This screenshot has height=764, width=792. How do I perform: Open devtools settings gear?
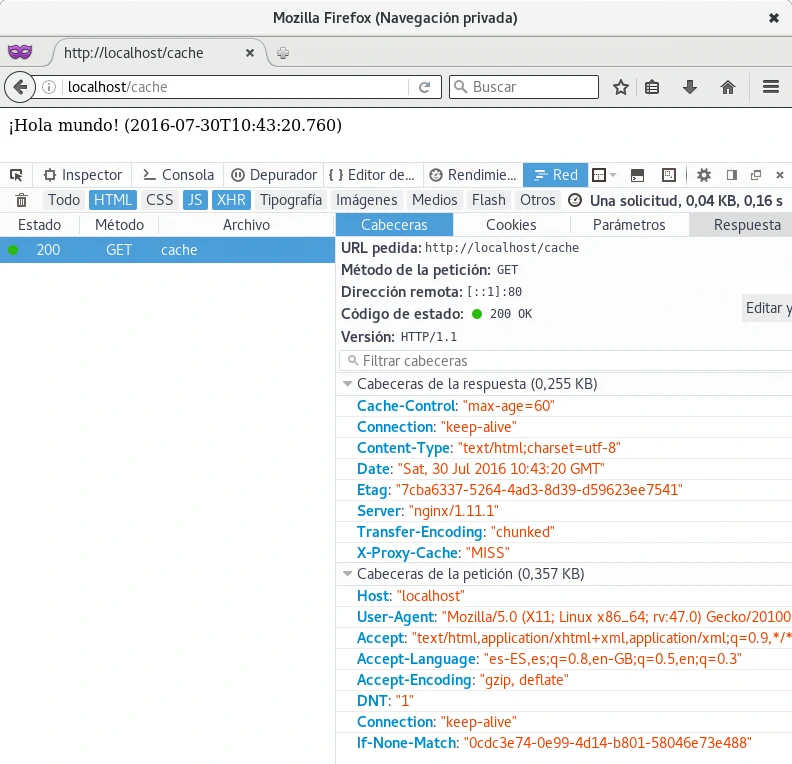(704, 175)
